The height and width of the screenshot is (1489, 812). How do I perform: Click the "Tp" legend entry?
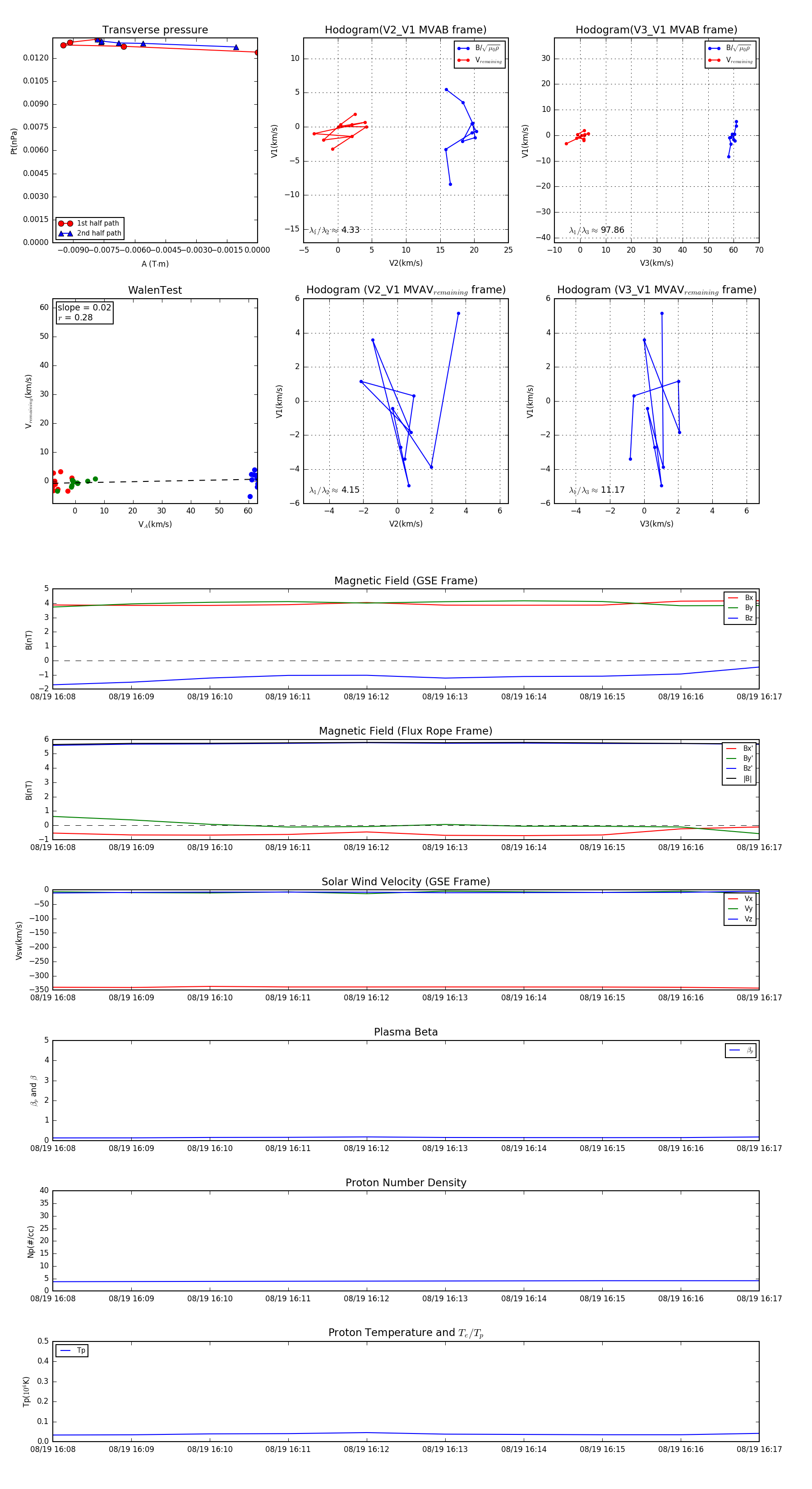pos(72,1351)
